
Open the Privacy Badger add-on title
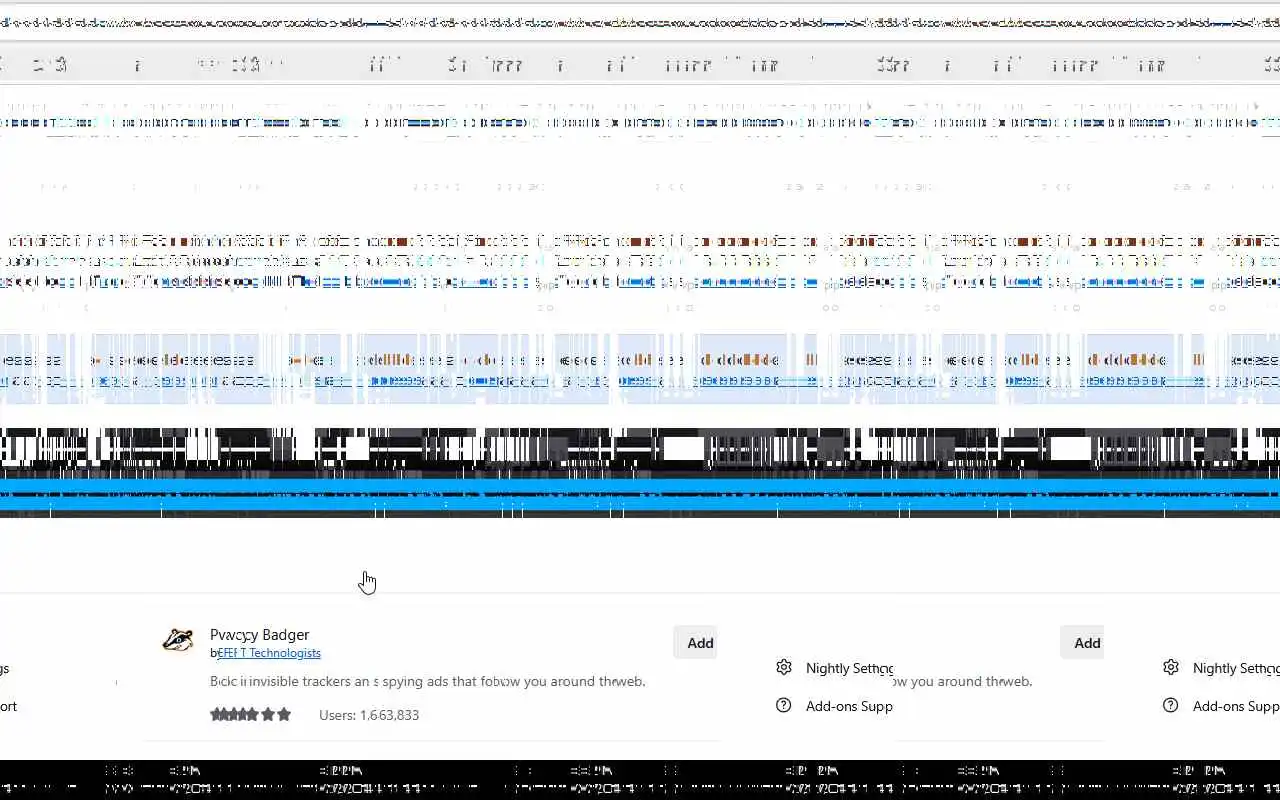pyautogui.click(x=259, y=635)
